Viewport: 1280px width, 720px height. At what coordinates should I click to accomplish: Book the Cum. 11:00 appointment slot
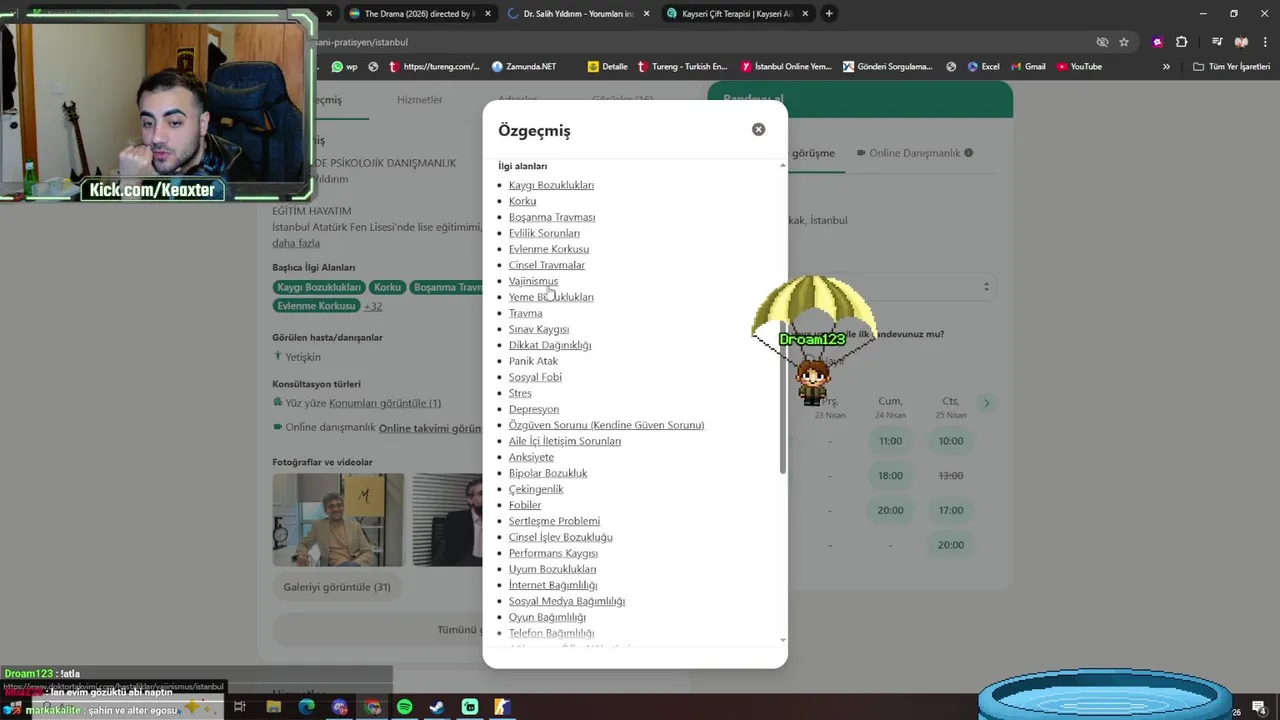890,441
